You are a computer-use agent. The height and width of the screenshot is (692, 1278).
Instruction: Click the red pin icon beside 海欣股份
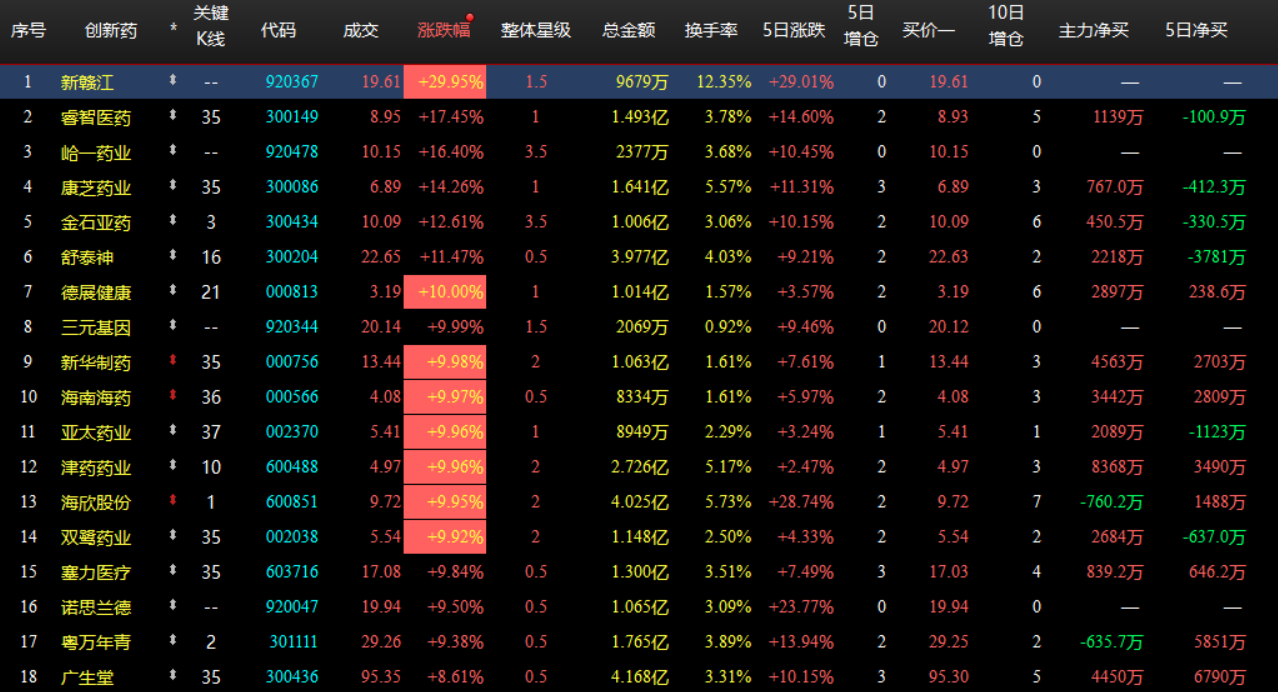pyautogui.click(x=173, y=501)
